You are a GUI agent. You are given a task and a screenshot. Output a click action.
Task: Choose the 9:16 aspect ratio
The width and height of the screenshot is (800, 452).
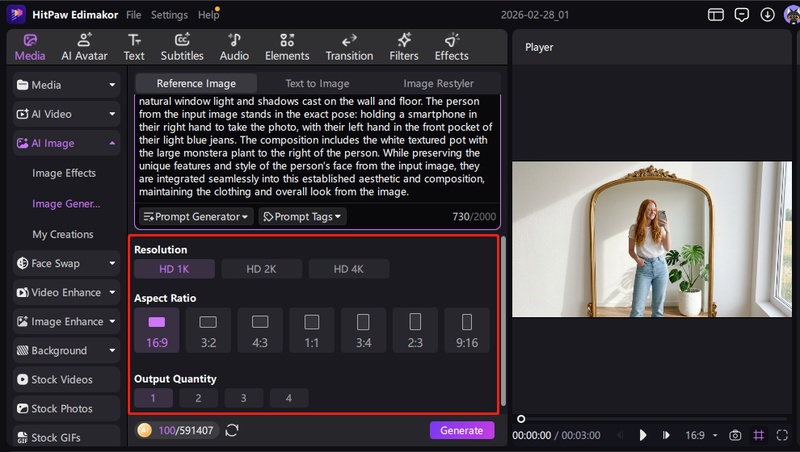tap(466, 330)
